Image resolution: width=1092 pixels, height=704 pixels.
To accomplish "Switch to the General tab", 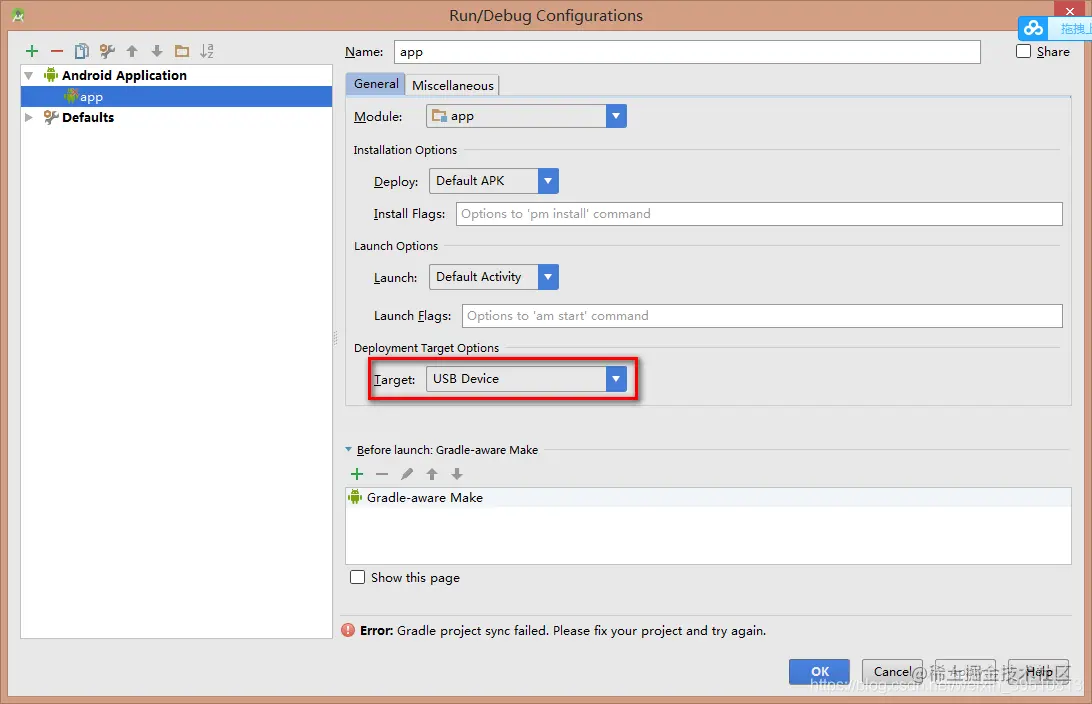I will (x=375, y=84).
